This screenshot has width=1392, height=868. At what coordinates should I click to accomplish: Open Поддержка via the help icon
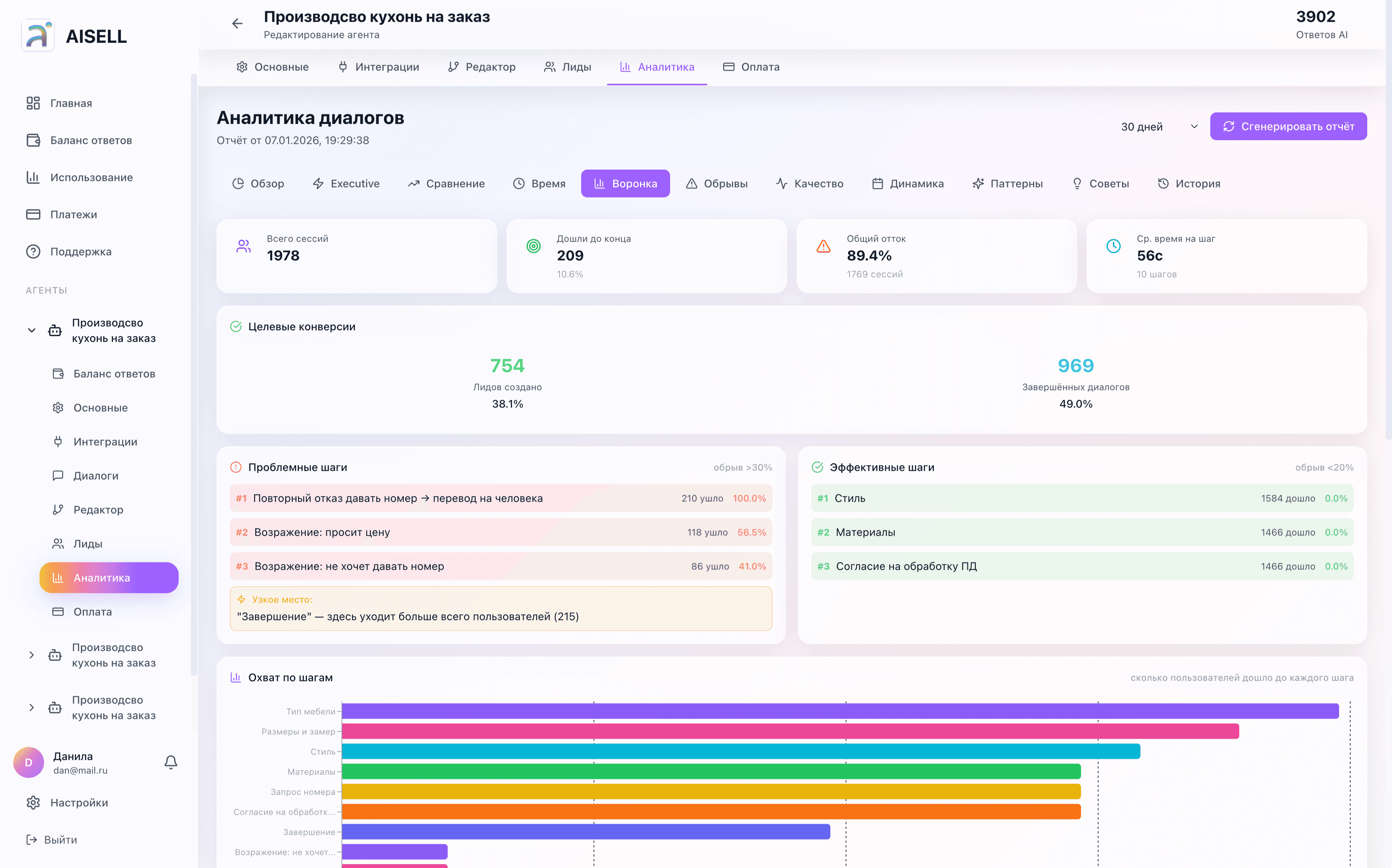(33, 252)
